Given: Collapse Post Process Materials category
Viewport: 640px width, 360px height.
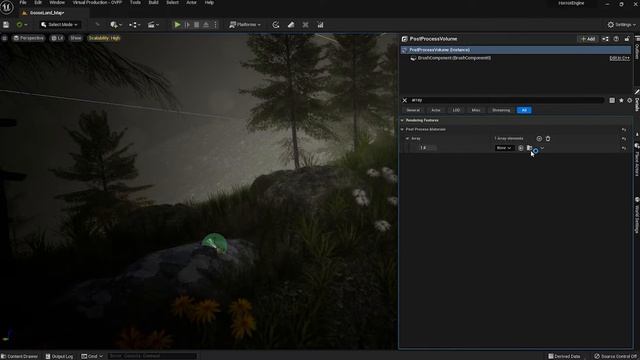Looking at the screenshot, I should pos(402,130).
